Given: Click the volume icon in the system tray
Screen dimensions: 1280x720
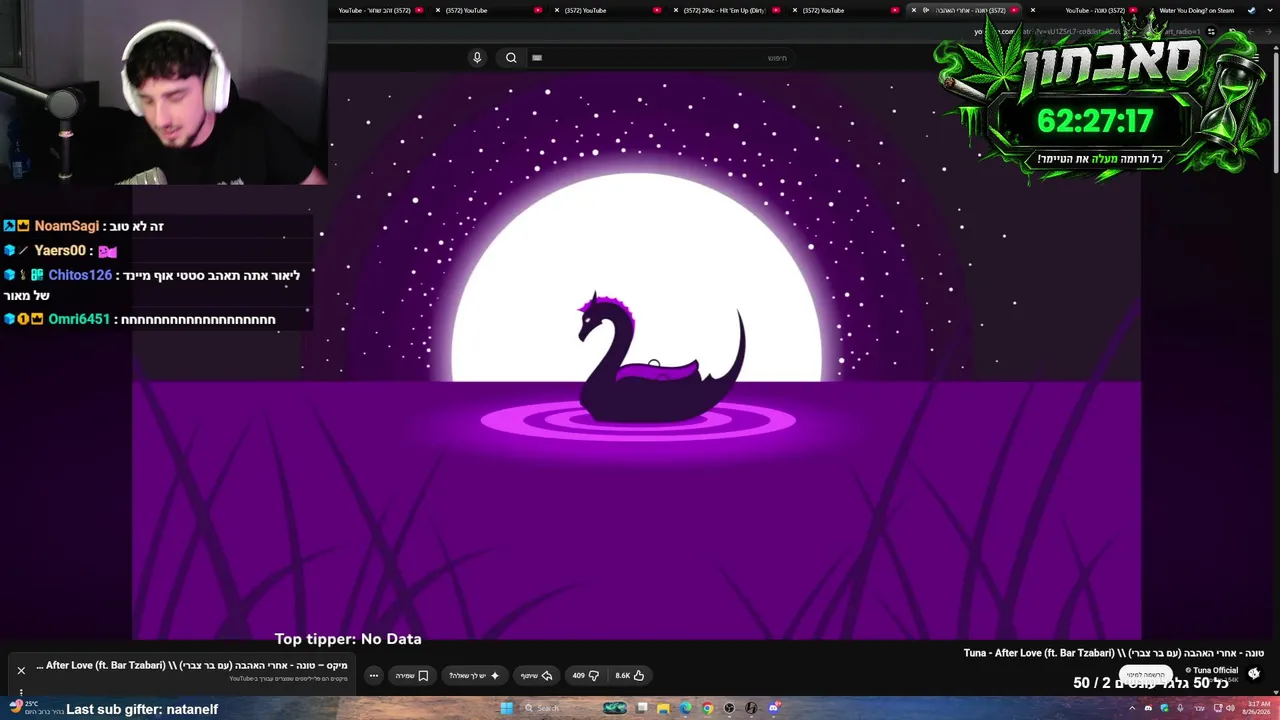Looking at the screenshot, I should [x=1230, y=708].
